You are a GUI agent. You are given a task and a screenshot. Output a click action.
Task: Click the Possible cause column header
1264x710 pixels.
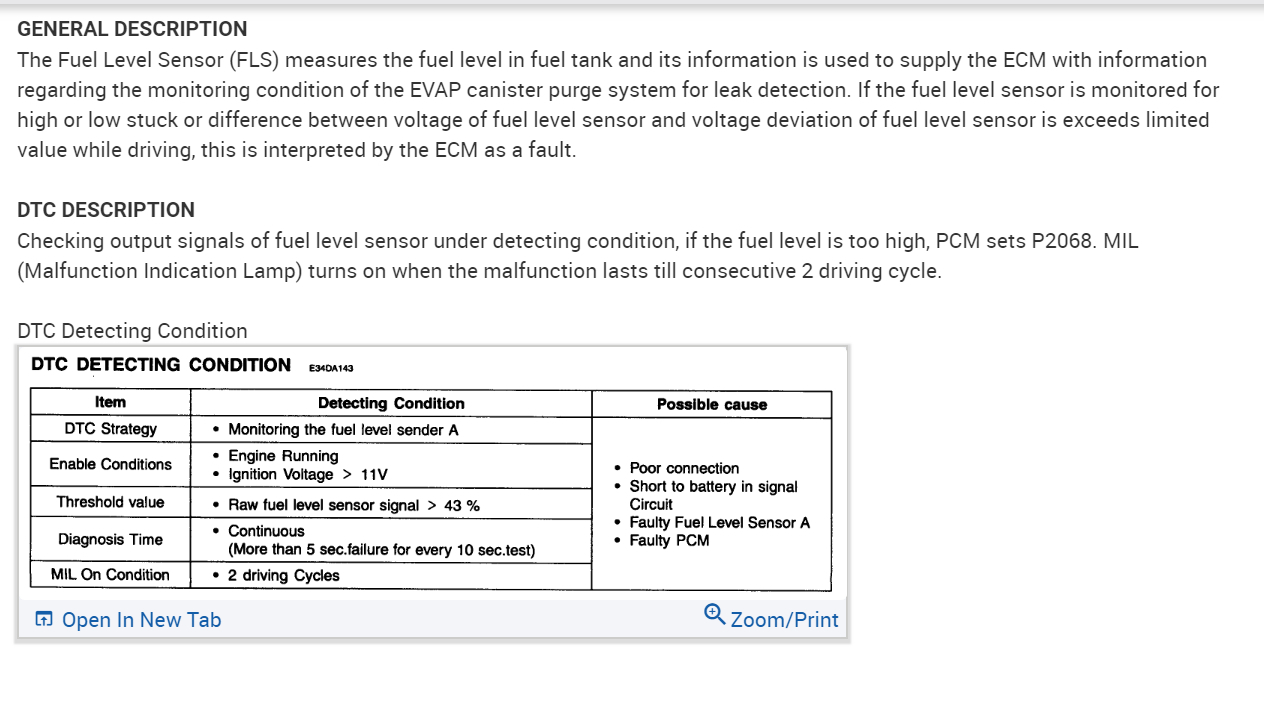(x=711, y=405)
